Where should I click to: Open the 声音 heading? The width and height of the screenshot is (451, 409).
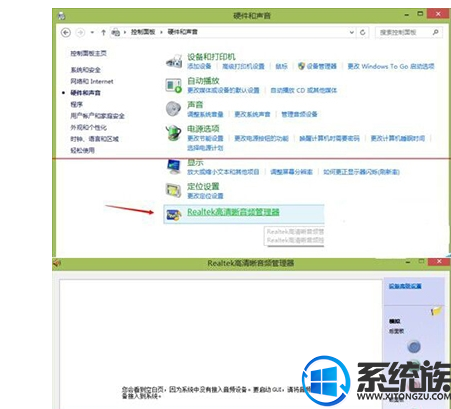[195, 105]
